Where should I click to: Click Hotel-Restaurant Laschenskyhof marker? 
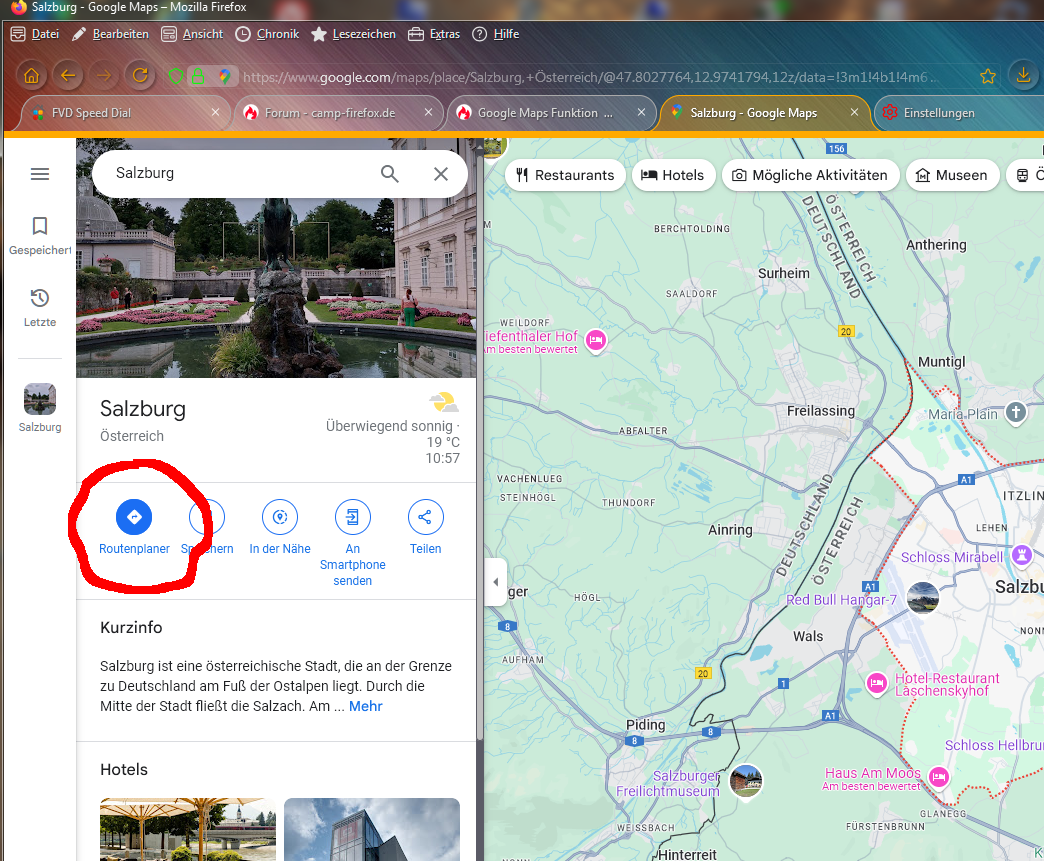(x=877, y=683)
